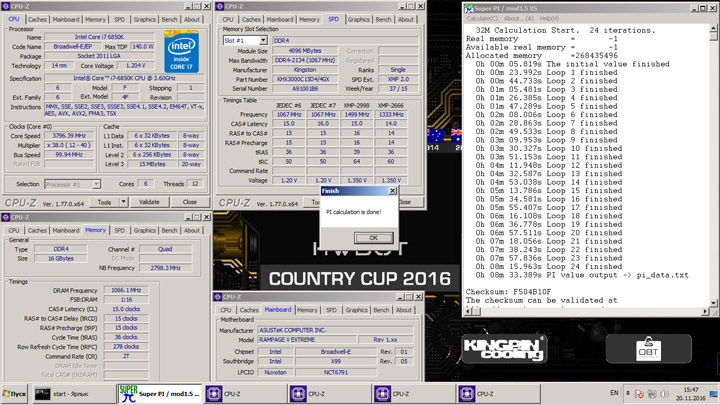Switch to Caches tab in the Processor window
This screenshot has height=405, width=720.
point(37,19)
